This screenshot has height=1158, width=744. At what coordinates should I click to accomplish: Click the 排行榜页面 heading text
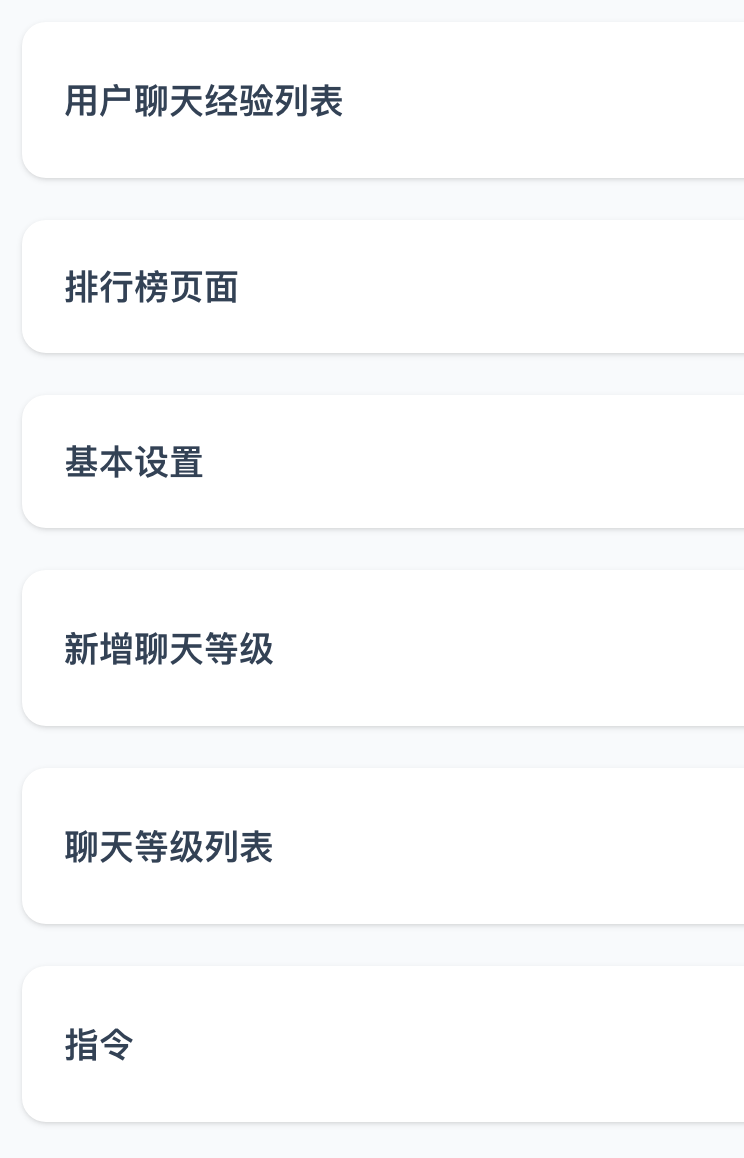pos(151,288)
